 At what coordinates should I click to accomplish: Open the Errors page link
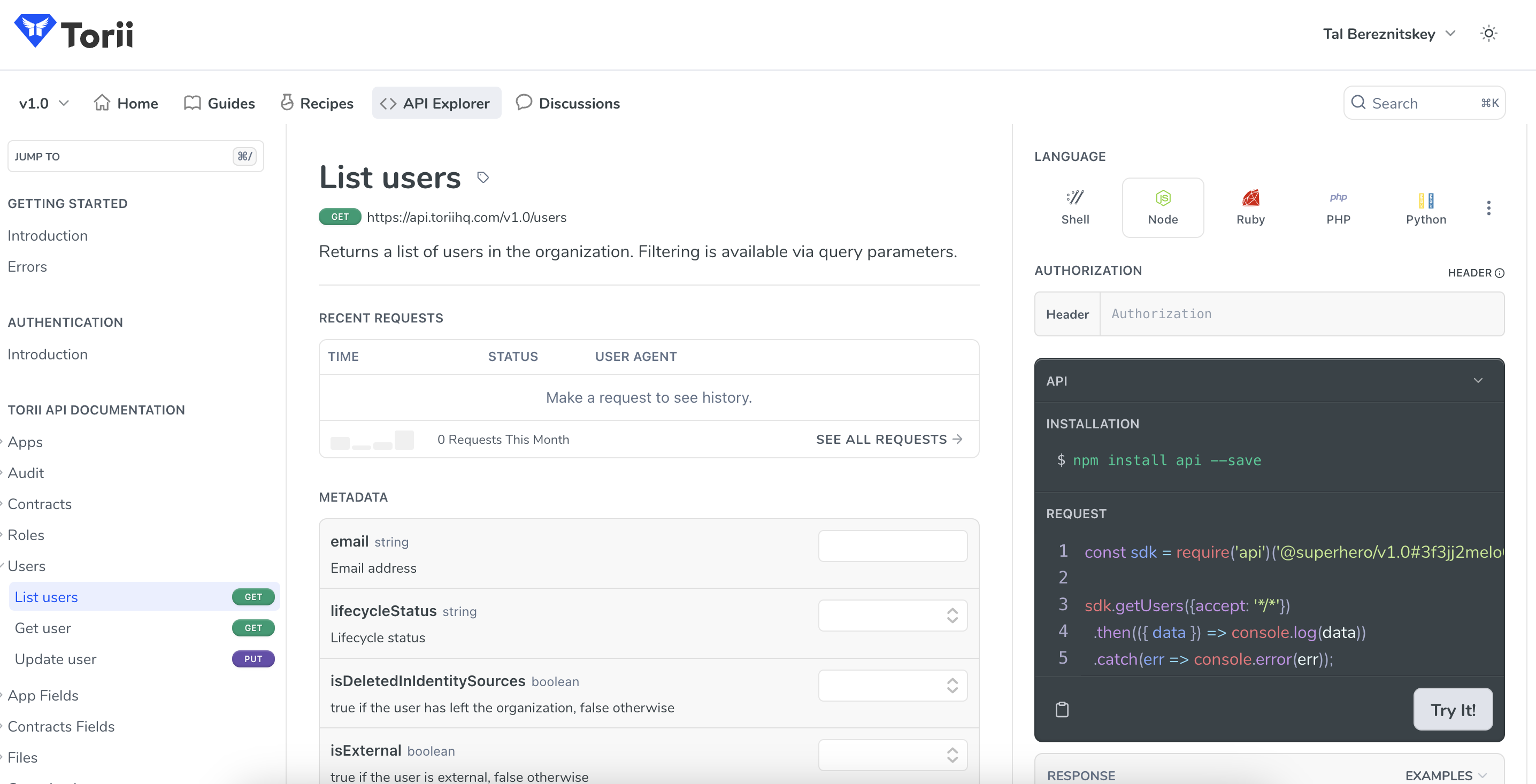[x=27, y=266]
